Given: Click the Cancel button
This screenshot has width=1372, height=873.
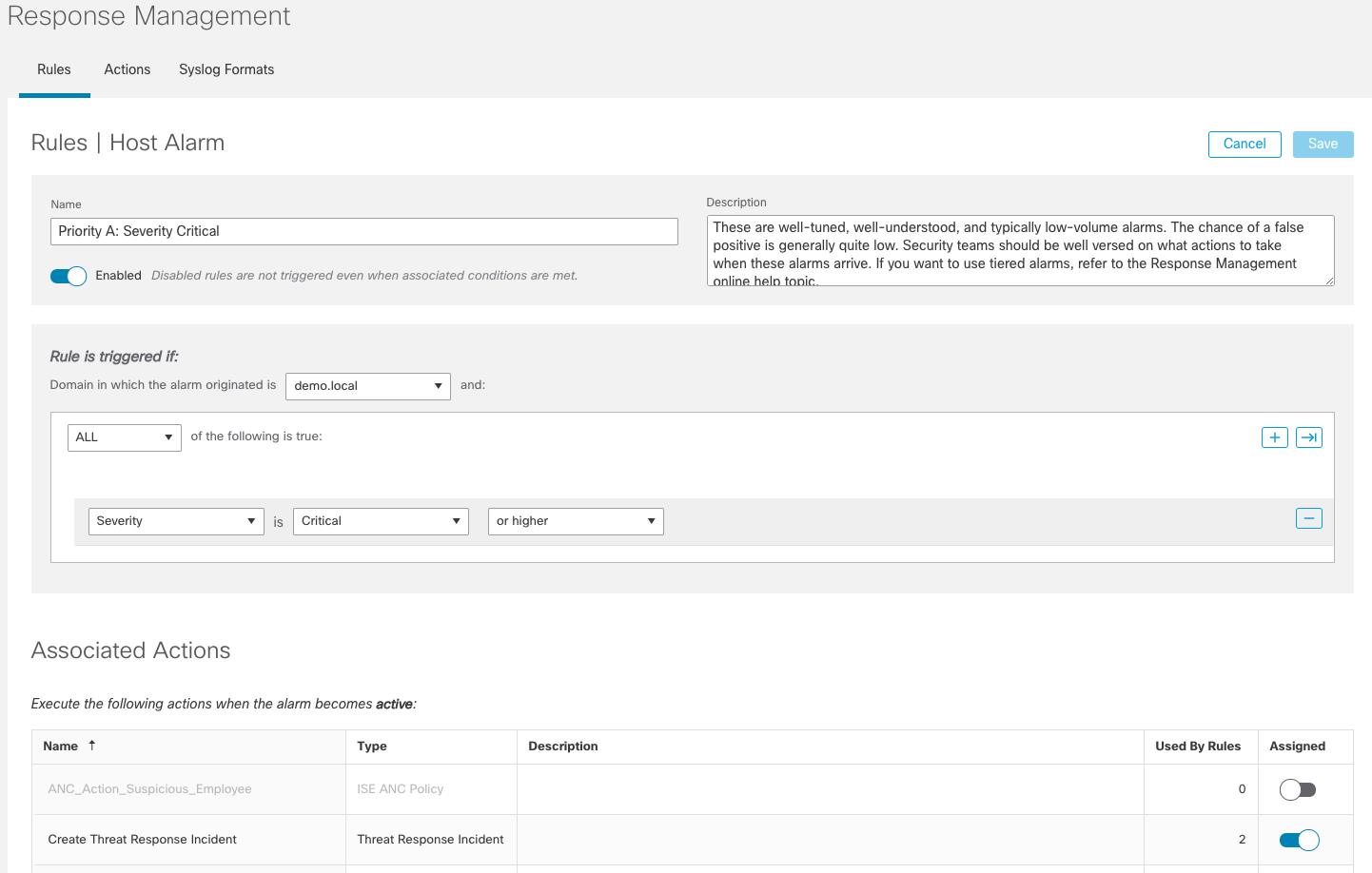Looking at the screenshot, I should pos(1244,144).
